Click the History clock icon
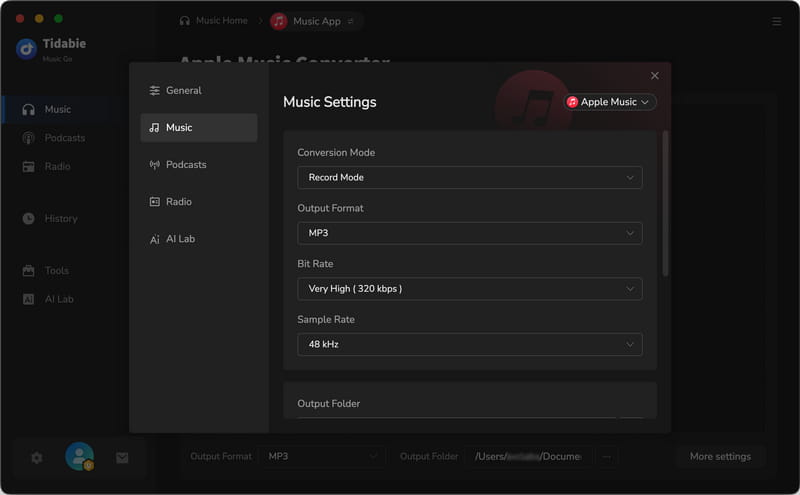Screen dimensions: 800x495 29,218
